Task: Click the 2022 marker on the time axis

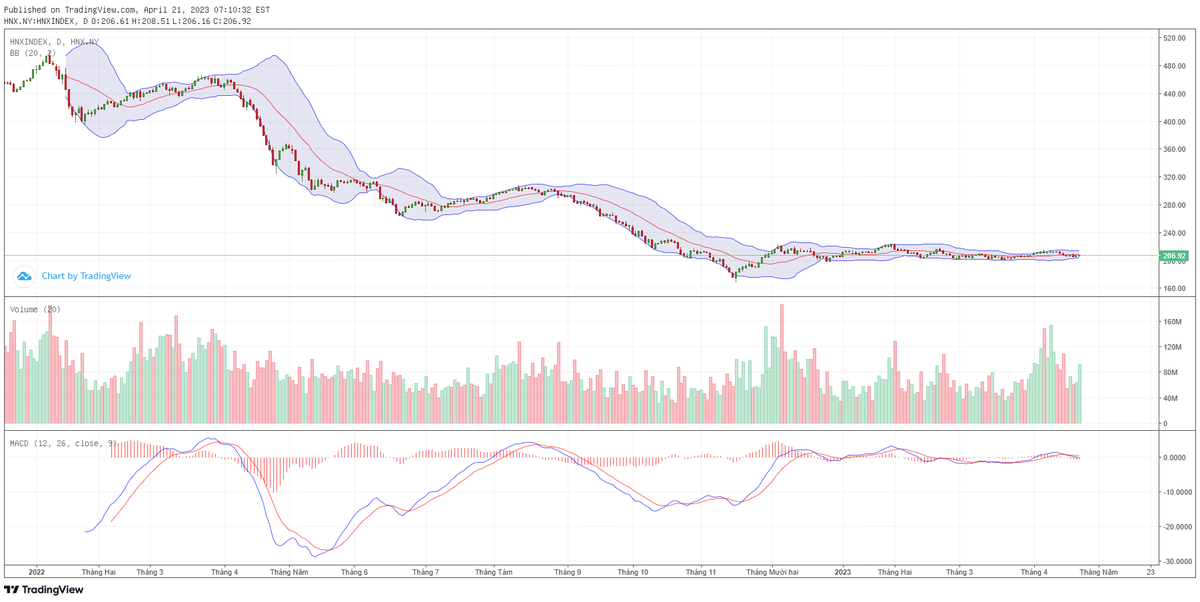Action: pyautogui.click(x=36, y=573)
